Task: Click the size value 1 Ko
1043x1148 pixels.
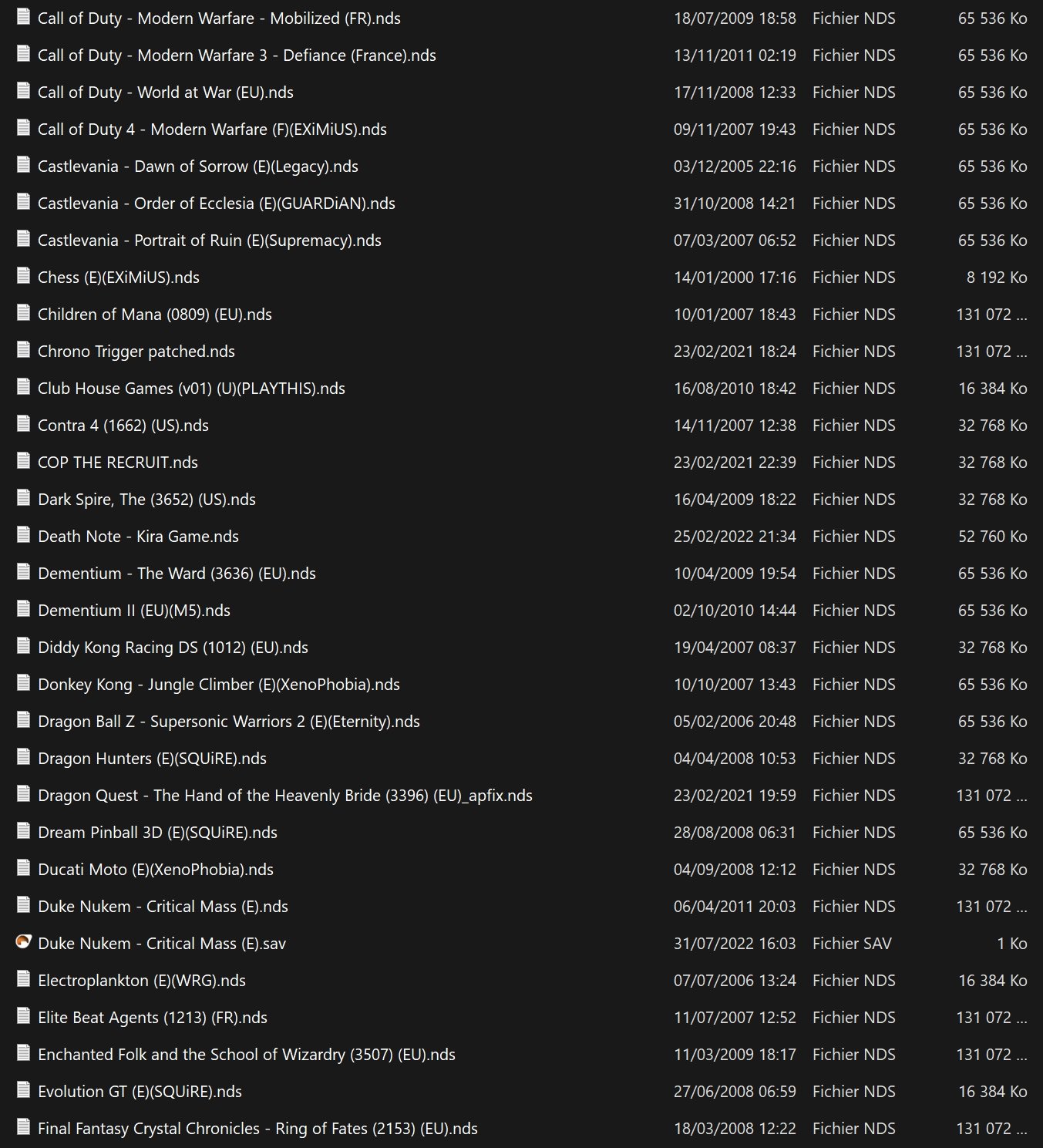Action: 1012,944
